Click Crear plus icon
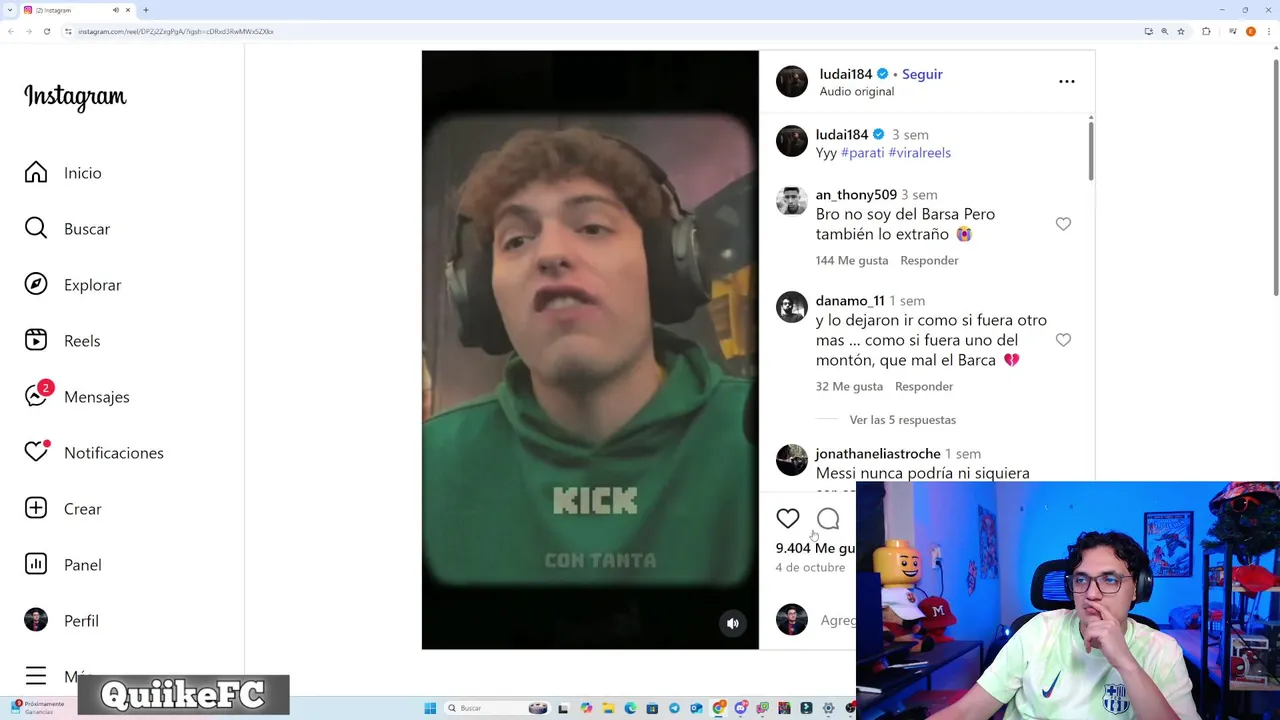The width and height of the screenshot is (1280, 720). 36,509
